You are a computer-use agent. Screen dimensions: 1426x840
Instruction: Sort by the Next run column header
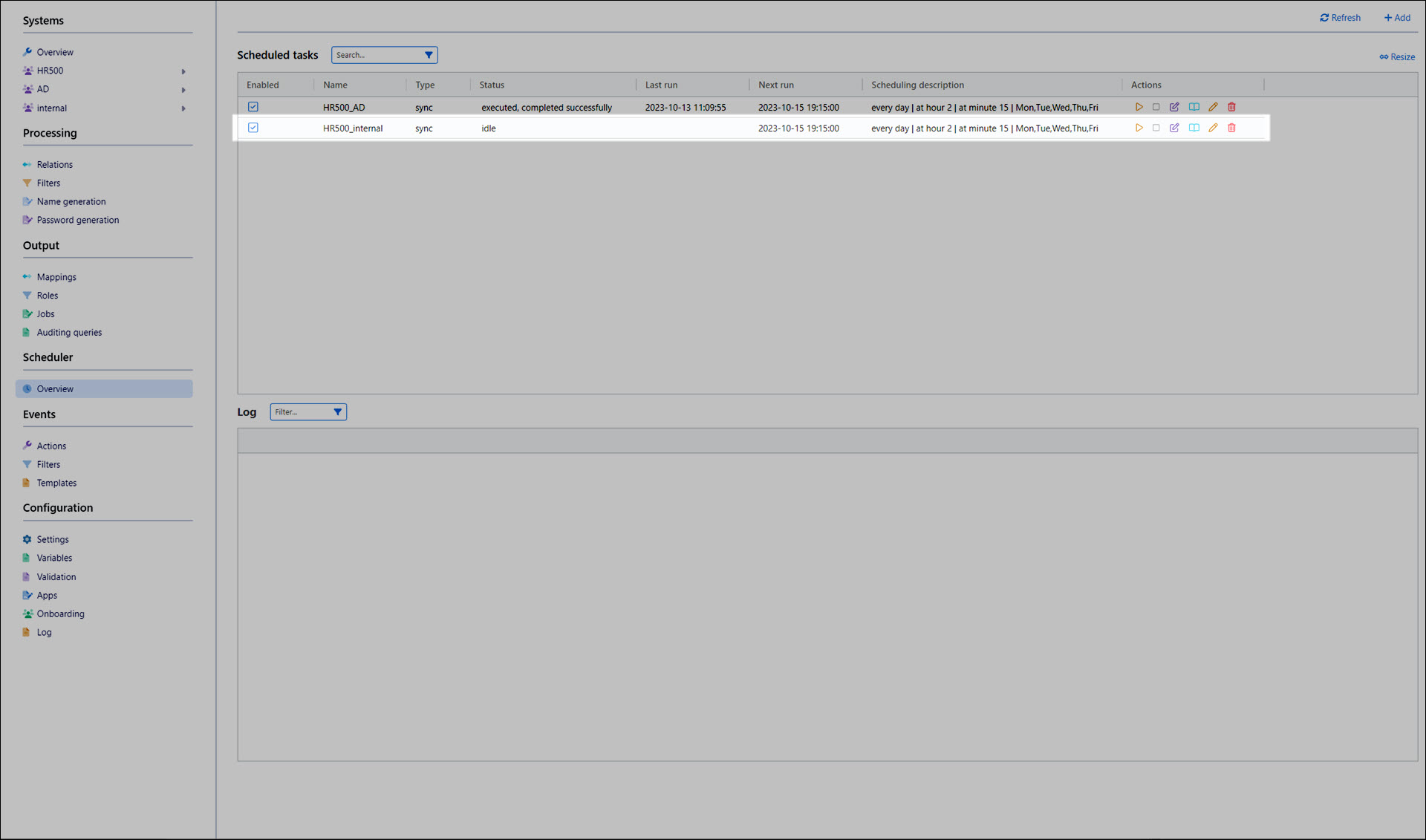click(x=775, y=85)
